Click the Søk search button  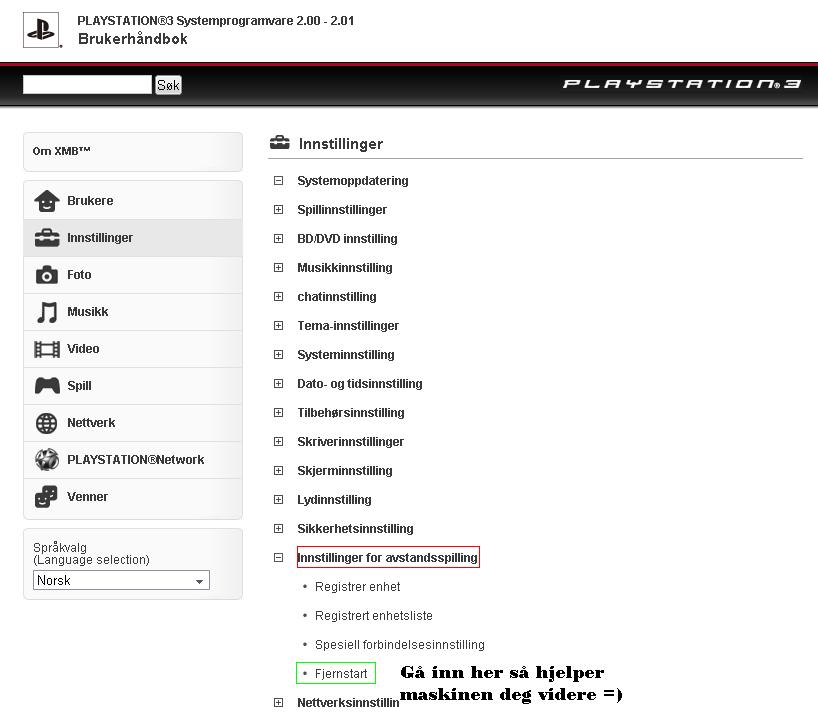[168, 85]
